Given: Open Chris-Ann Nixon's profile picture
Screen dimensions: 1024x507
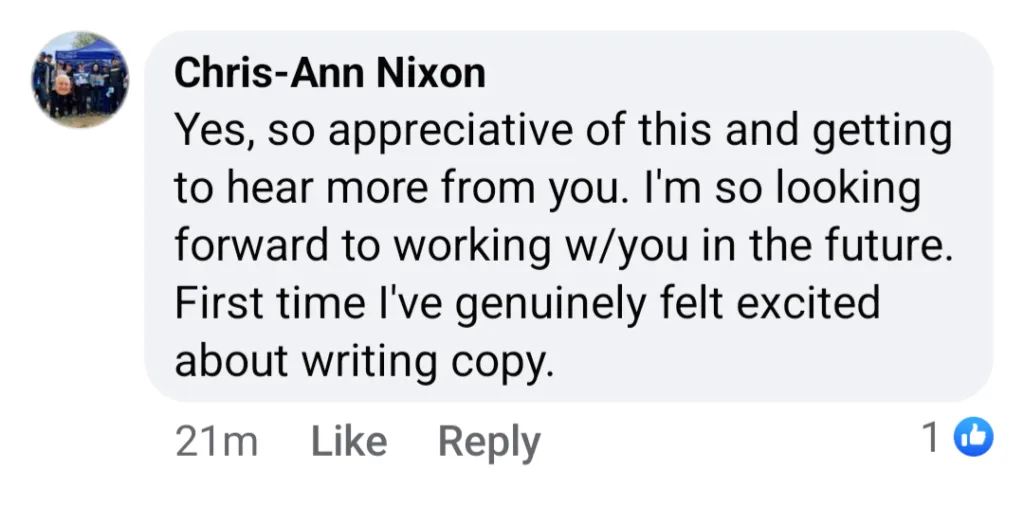Looking at the screenshot, I should [80, 80].
